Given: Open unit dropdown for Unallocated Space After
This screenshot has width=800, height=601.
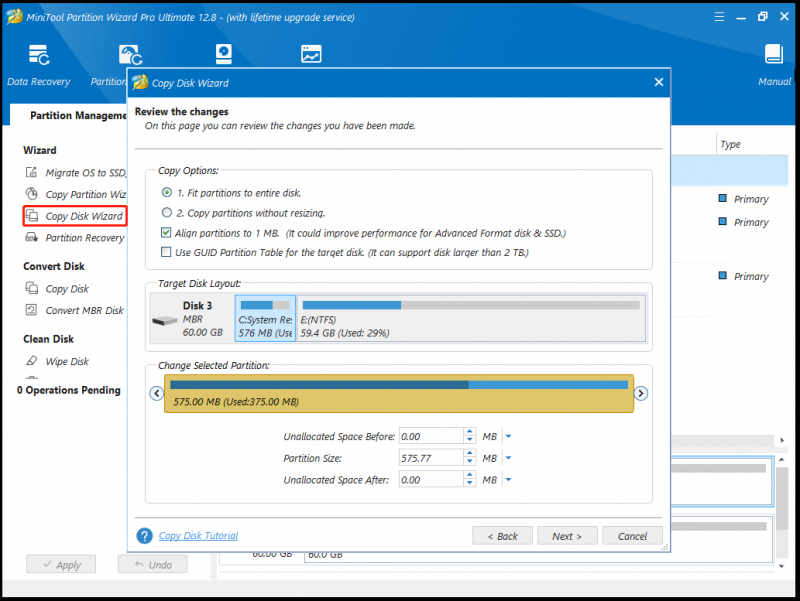Looking at the screenshot, I should click(x=508, y=480).
